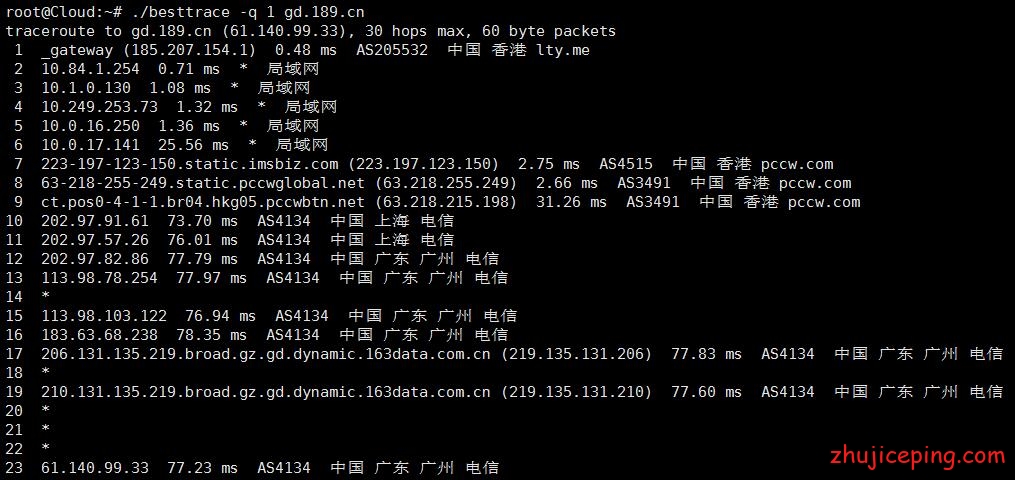This screenshot has width=1015, height=480.
Task: Click 223-197-123-150.static.imsbiz.com hostname
Action: (190, 164)
